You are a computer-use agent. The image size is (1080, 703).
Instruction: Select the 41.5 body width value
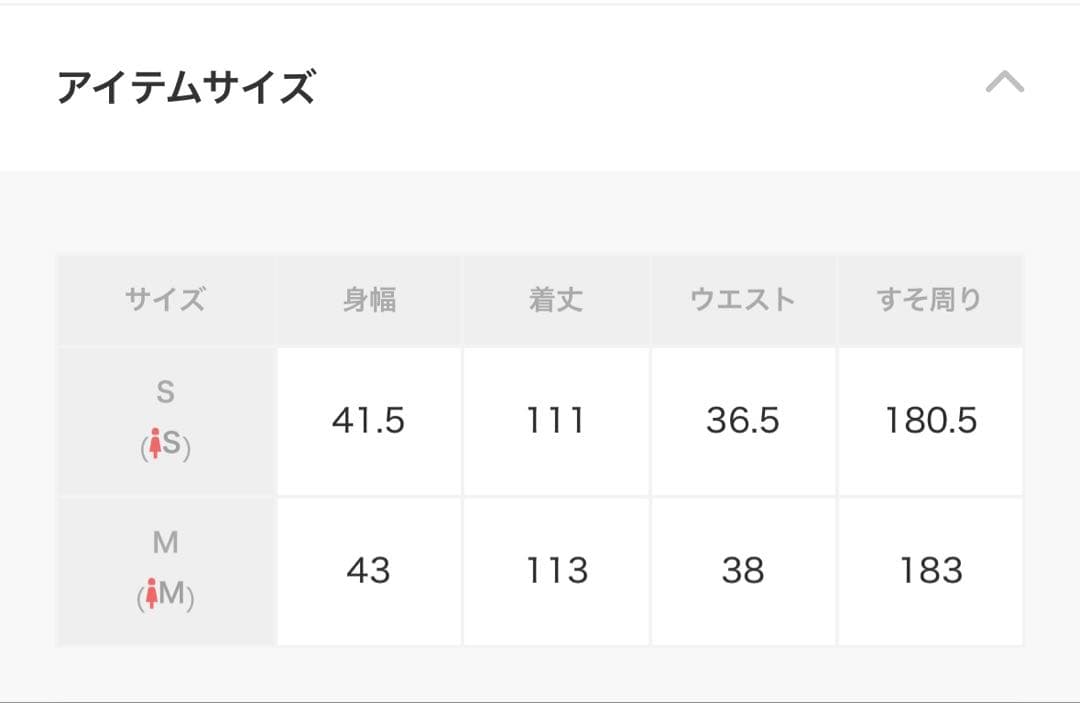point(368,420)
